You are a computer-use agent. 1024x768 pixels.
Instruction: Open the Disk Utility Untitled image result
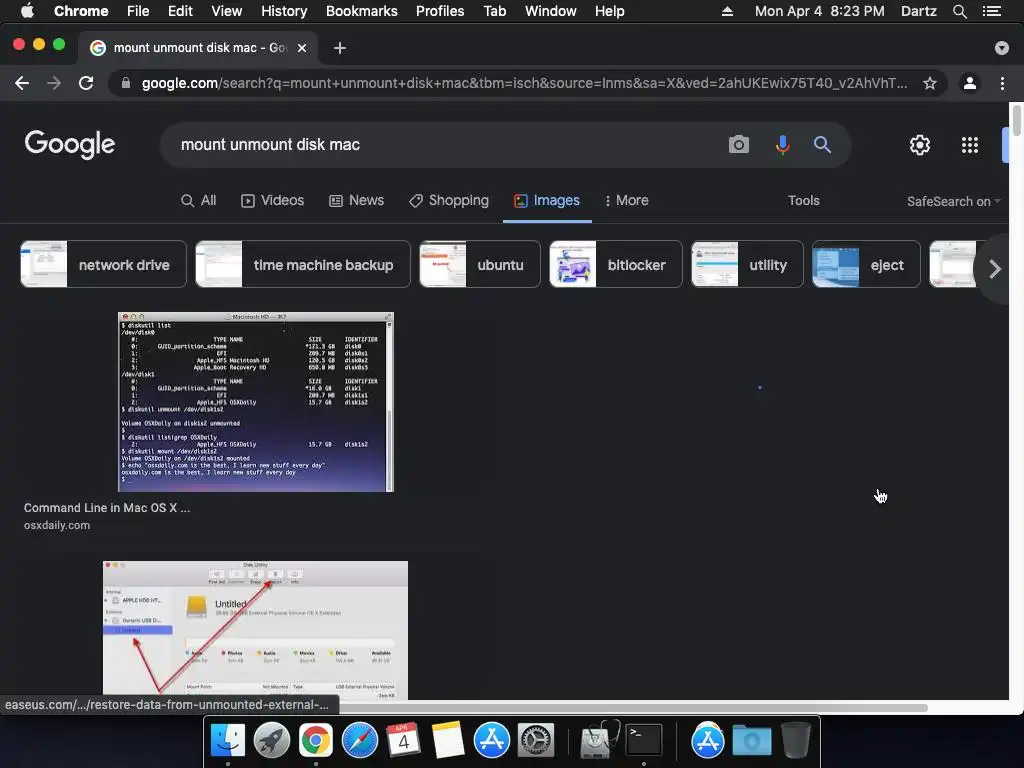[x=255, y=630]
